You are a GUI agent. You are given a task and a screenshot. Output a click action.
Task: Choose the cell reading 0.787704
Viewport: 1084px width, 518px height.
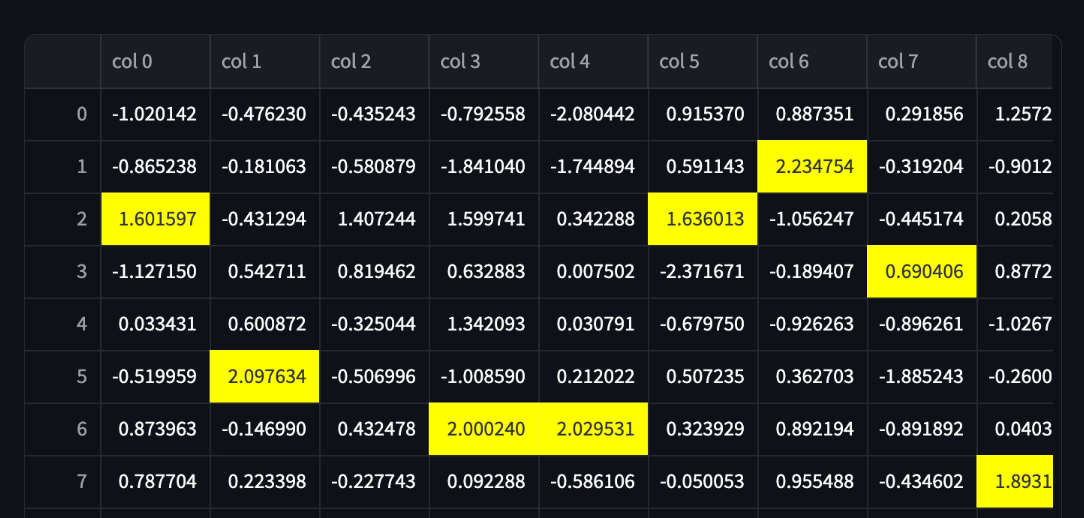[x=156, y=482]
